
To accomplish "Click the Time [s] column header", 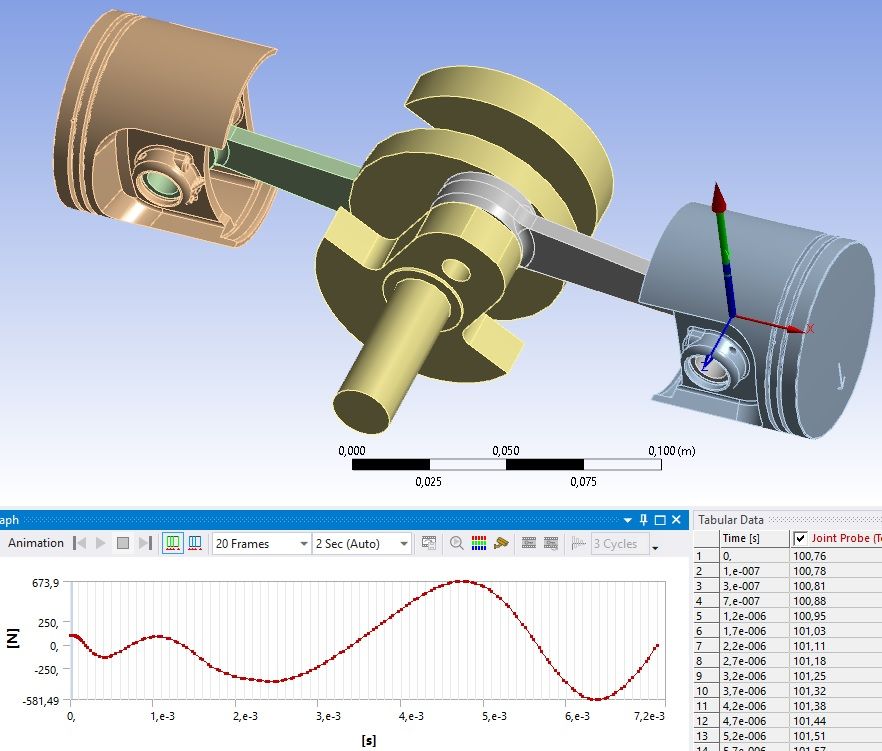I will pyautogui.click(x=740, y=538).
